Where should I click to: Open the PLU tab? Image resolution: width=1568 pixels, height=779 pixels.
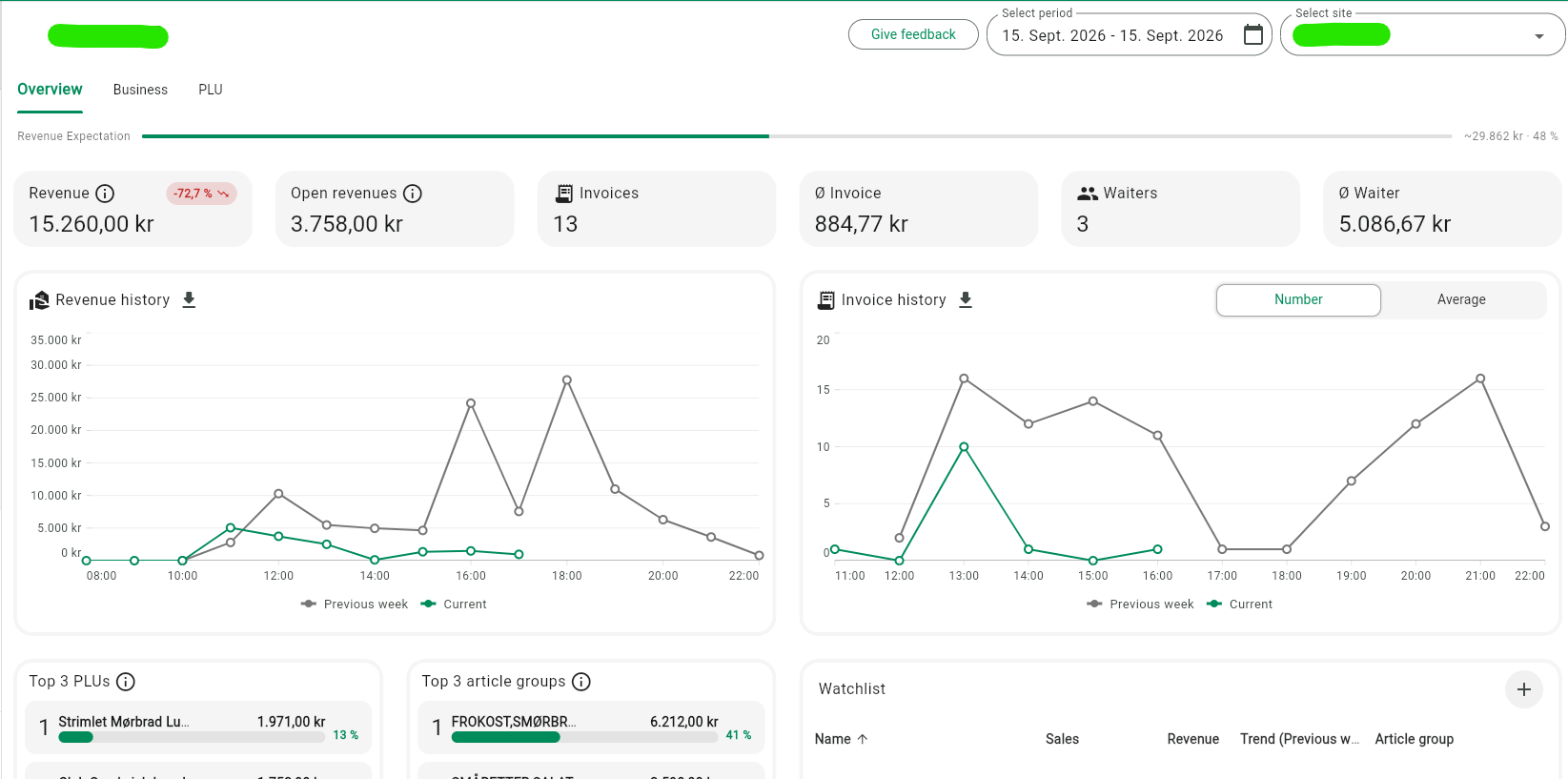tap(211, 90)
